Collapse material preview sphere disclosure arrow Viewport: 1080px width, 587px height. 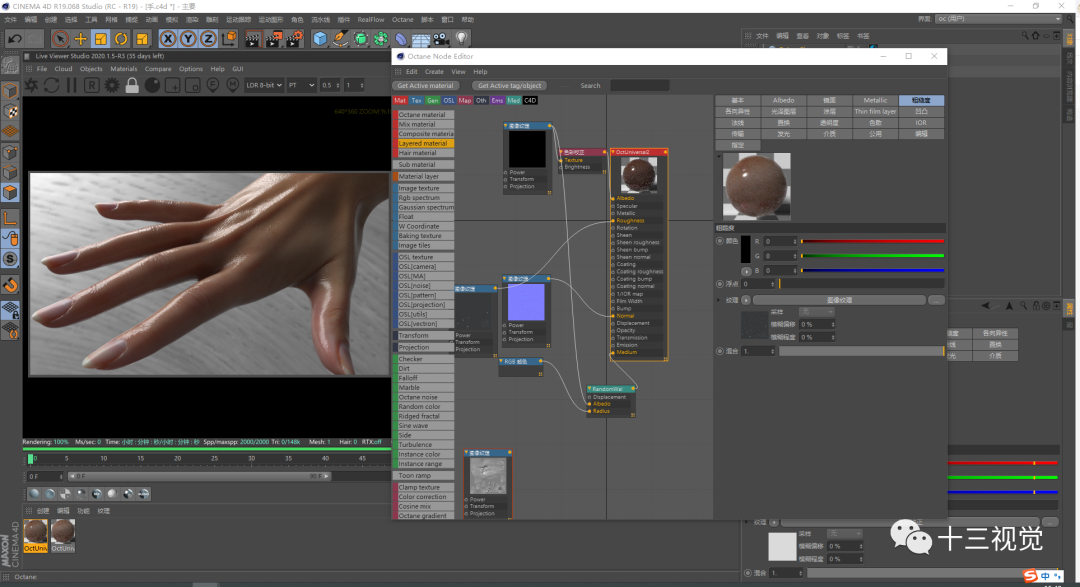coord(719,157)
